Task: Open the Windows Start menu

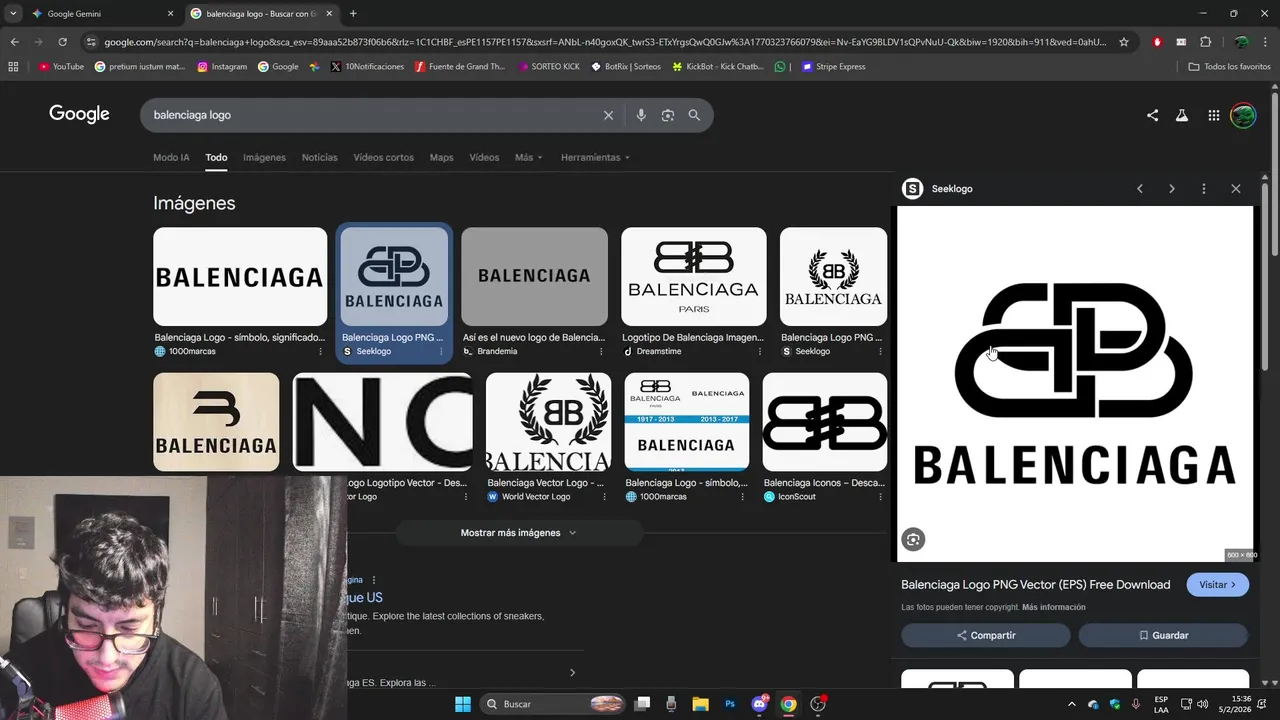Action: point(462,704)
